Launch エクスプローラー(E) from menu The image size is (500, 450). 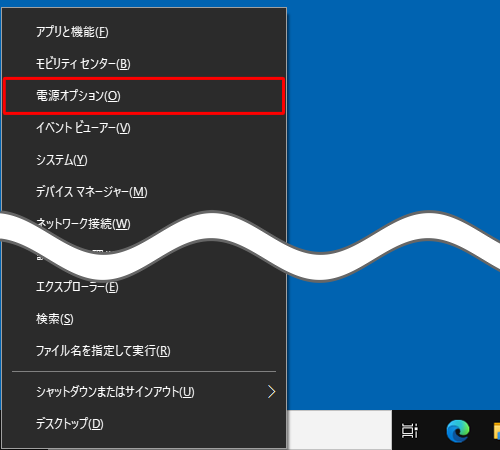pos(144,287)
